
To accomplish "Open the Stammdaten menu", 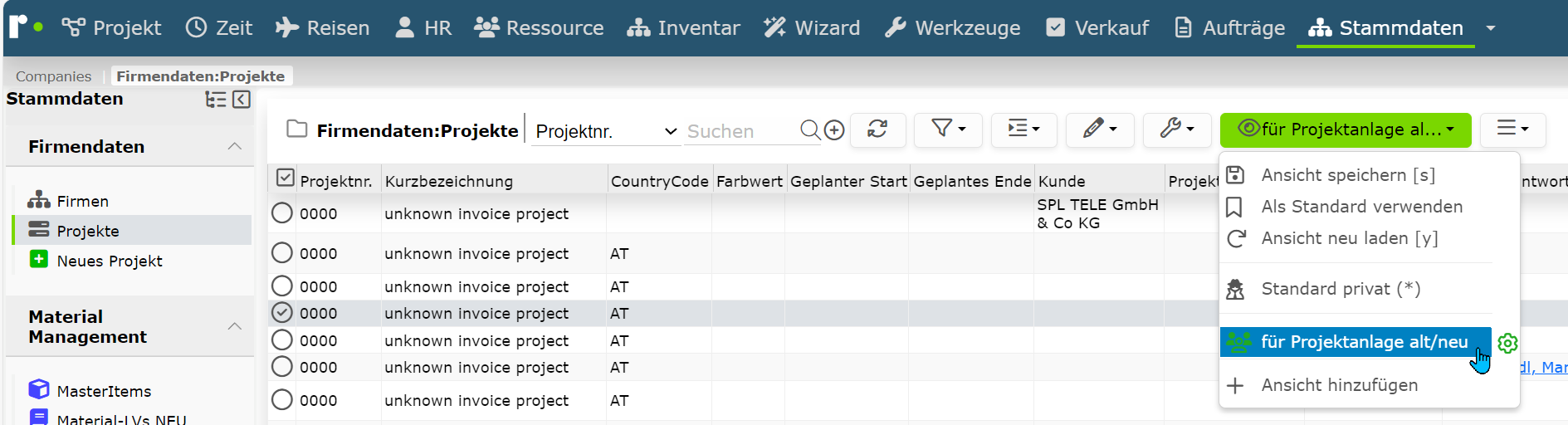I will point(1385,27).
